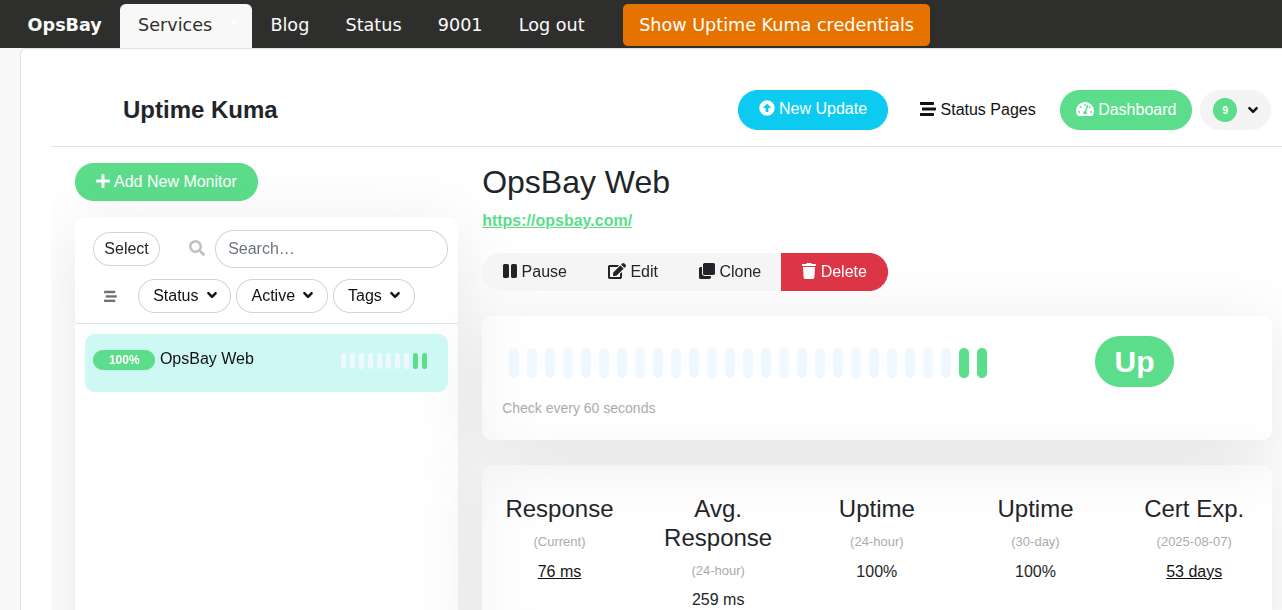Open the user profile dropdown

tap(1235, 110)
